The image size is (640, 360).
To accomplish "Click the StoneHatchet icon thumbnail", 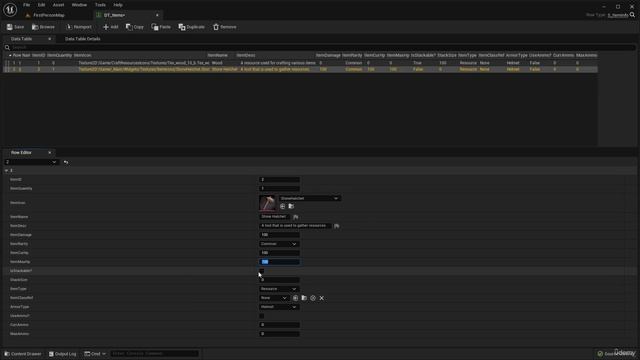I will click(x=267, y=202).
